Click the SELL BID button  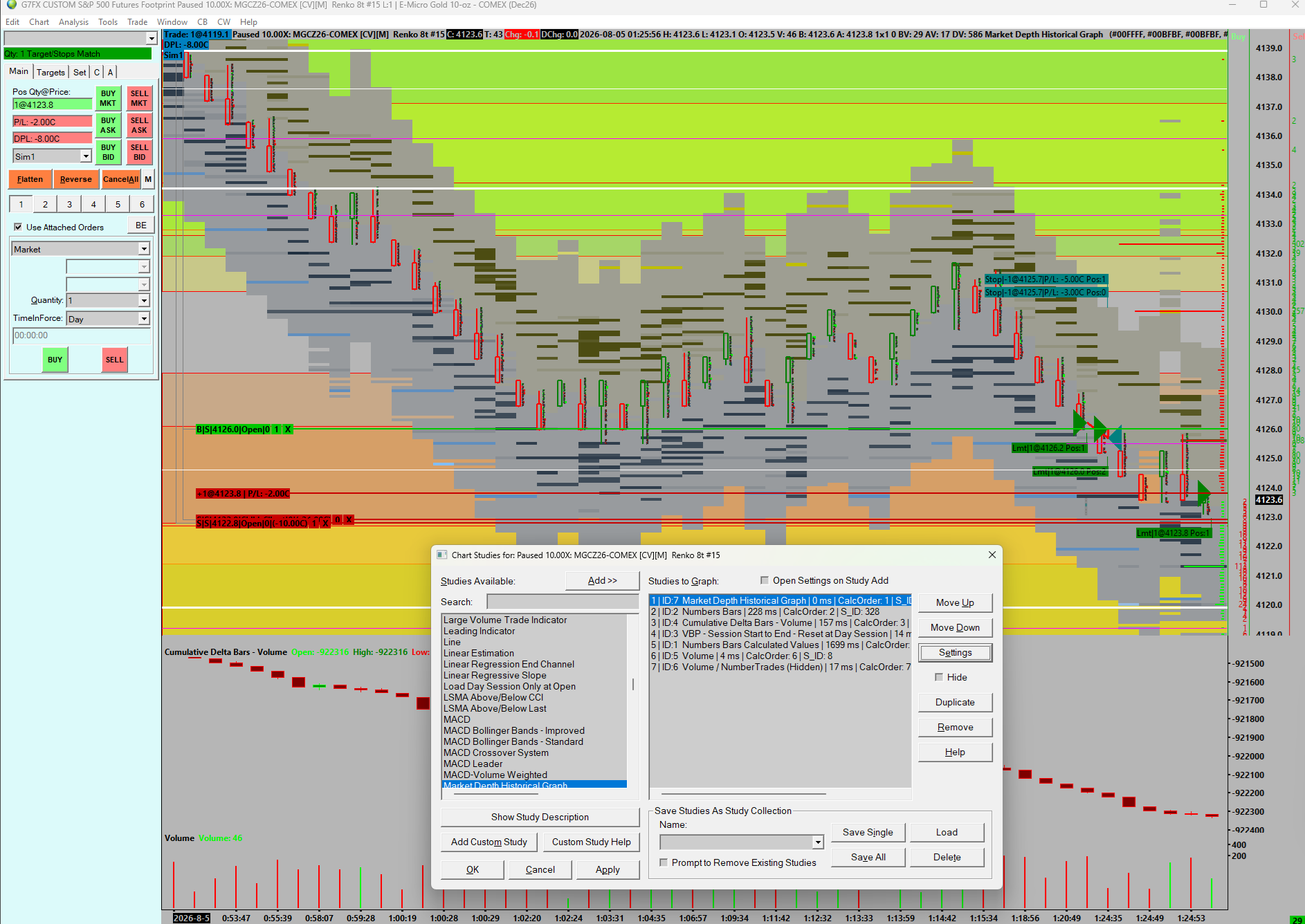(139, 152)
